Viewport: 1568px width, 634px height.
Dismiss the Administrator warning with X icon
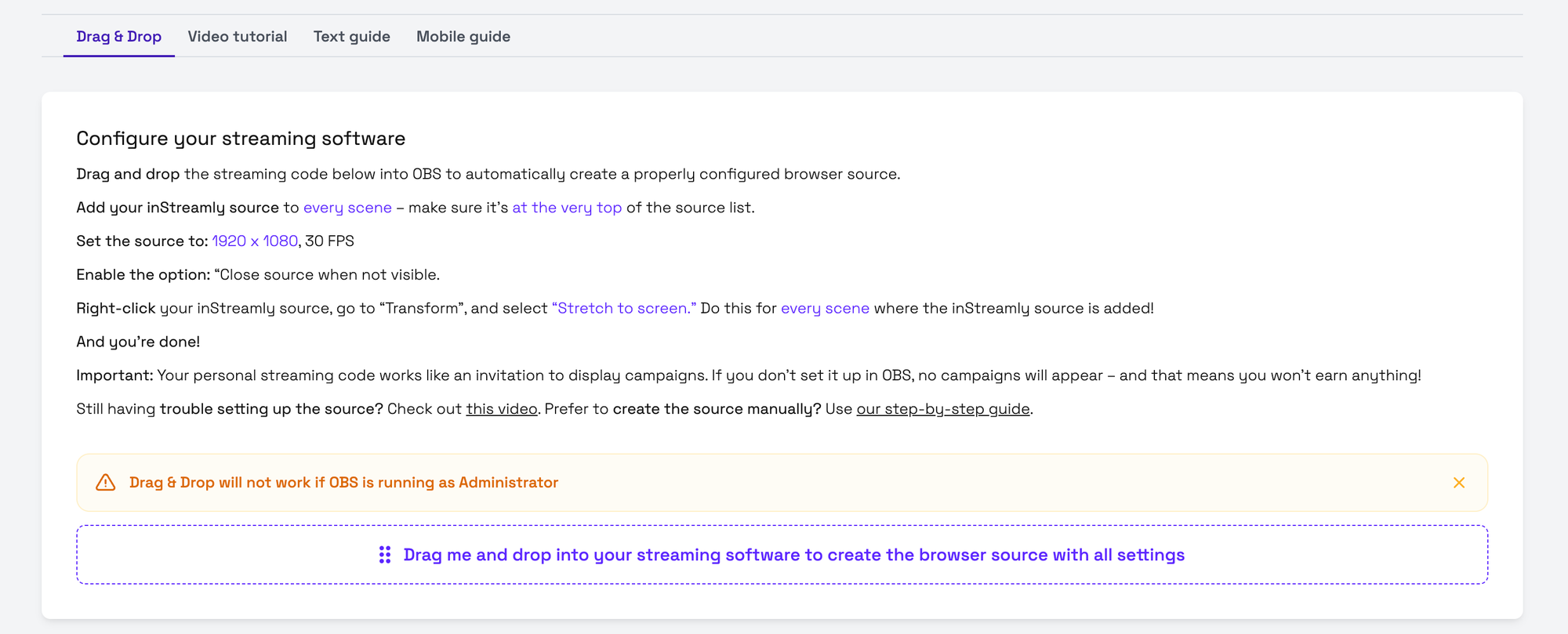[1458, 483]
